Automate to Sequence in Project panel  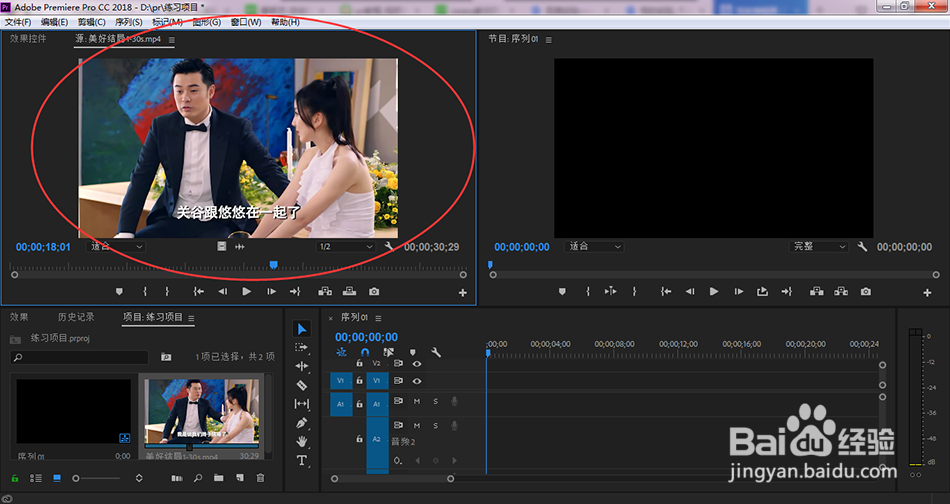pos(177,478)
